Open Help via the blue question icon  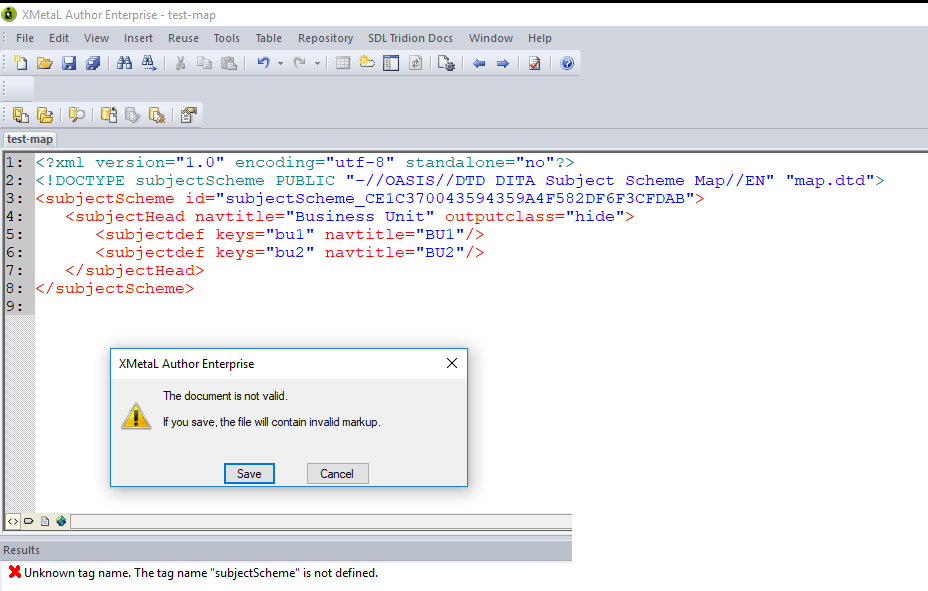coord(567,63)
